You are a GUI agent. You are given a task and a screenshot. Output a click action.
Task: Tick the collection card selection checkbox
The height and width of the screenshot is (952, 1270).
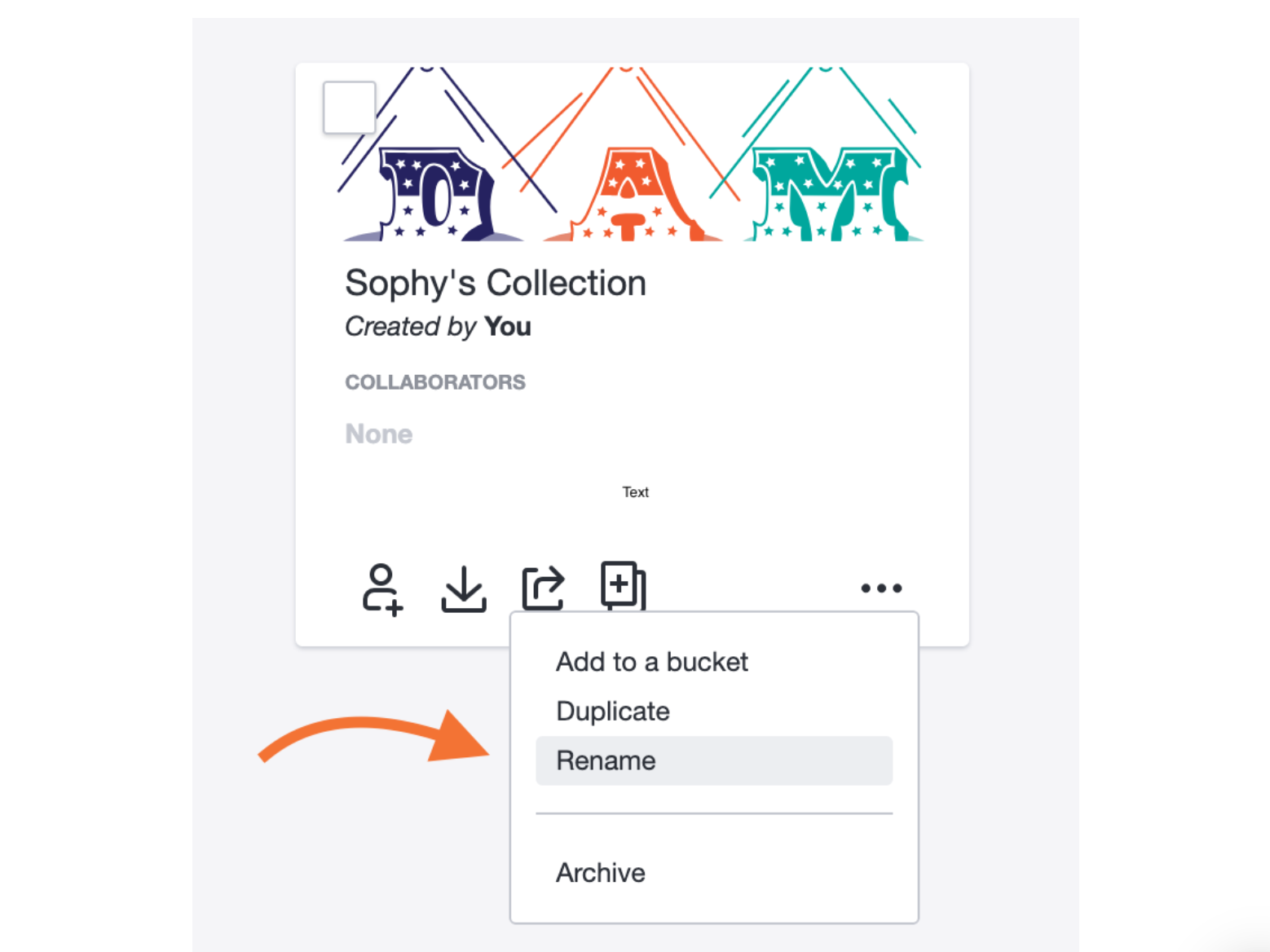click(350, 108)
